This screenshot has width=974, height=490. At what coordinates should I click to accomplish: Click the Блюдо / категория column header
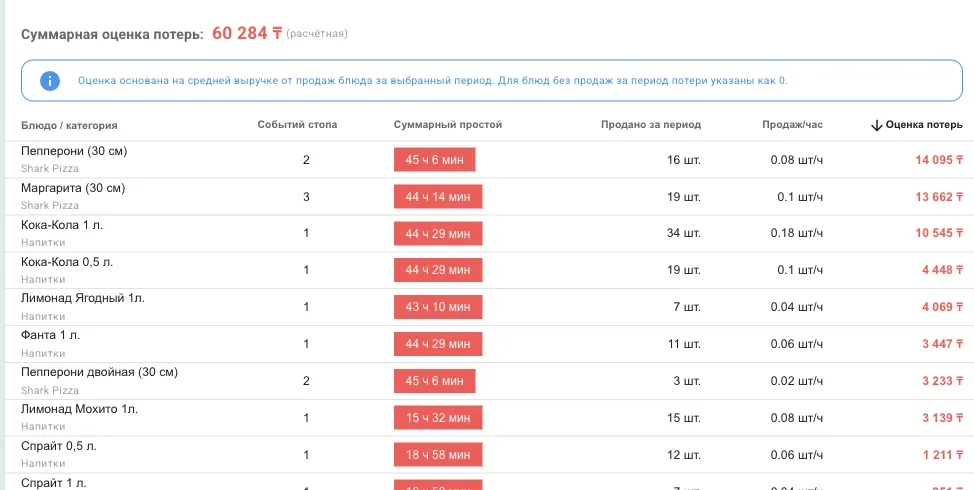(x=70, y=125)
